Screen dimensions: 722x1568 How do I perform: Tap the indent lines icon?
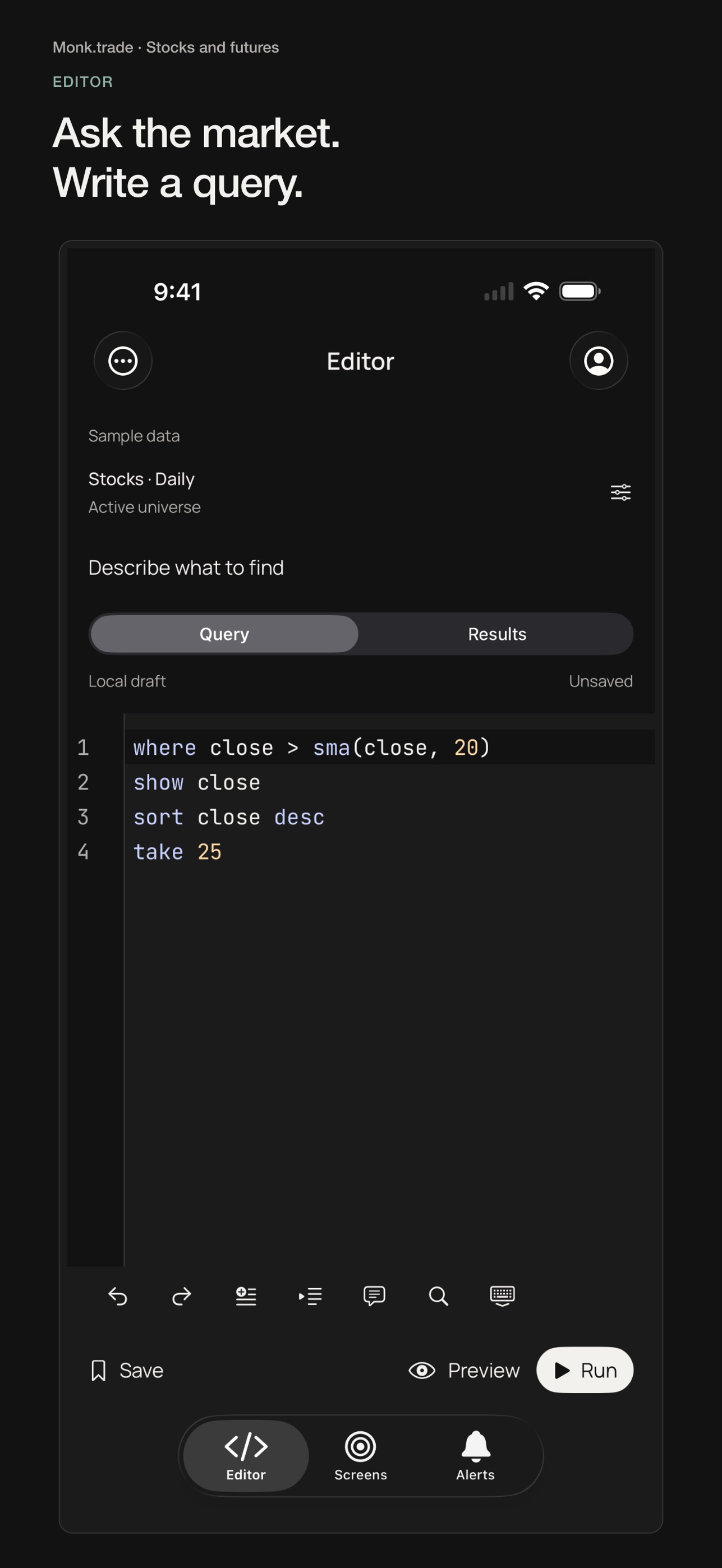click(x=310, y=1296)
